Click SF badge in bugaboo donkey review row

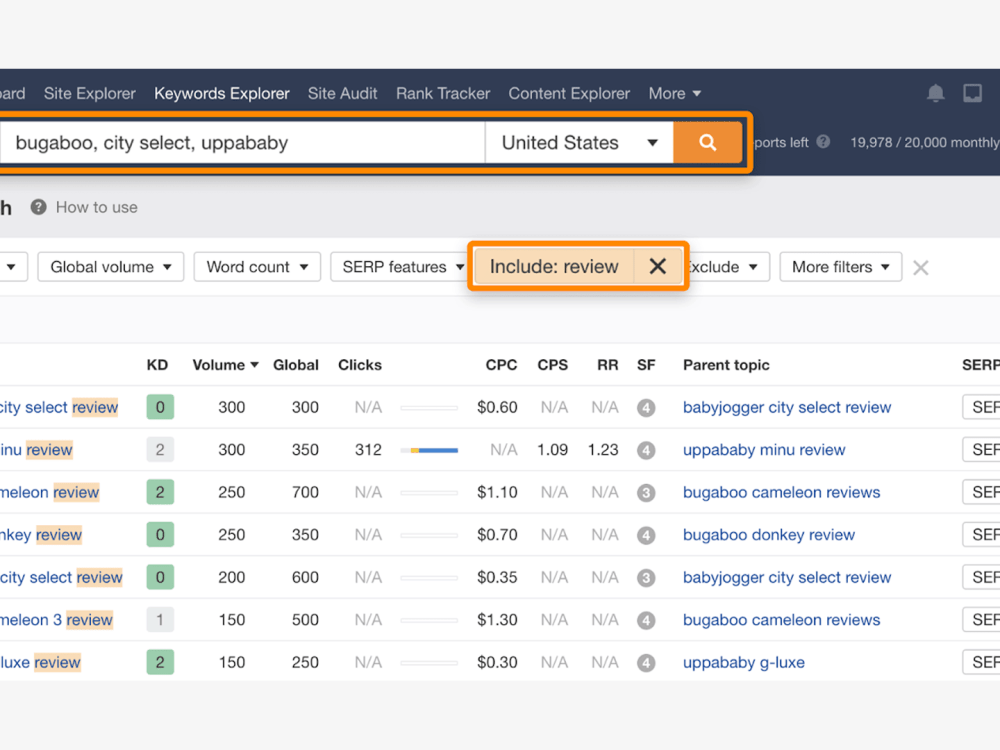645,535
